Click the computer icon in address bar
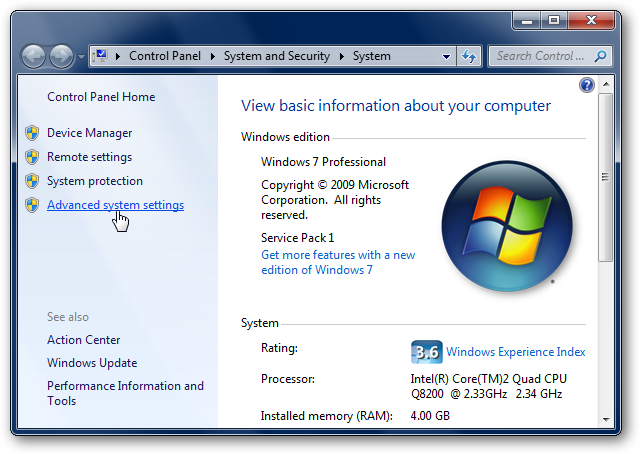 (x=100, y=56)
